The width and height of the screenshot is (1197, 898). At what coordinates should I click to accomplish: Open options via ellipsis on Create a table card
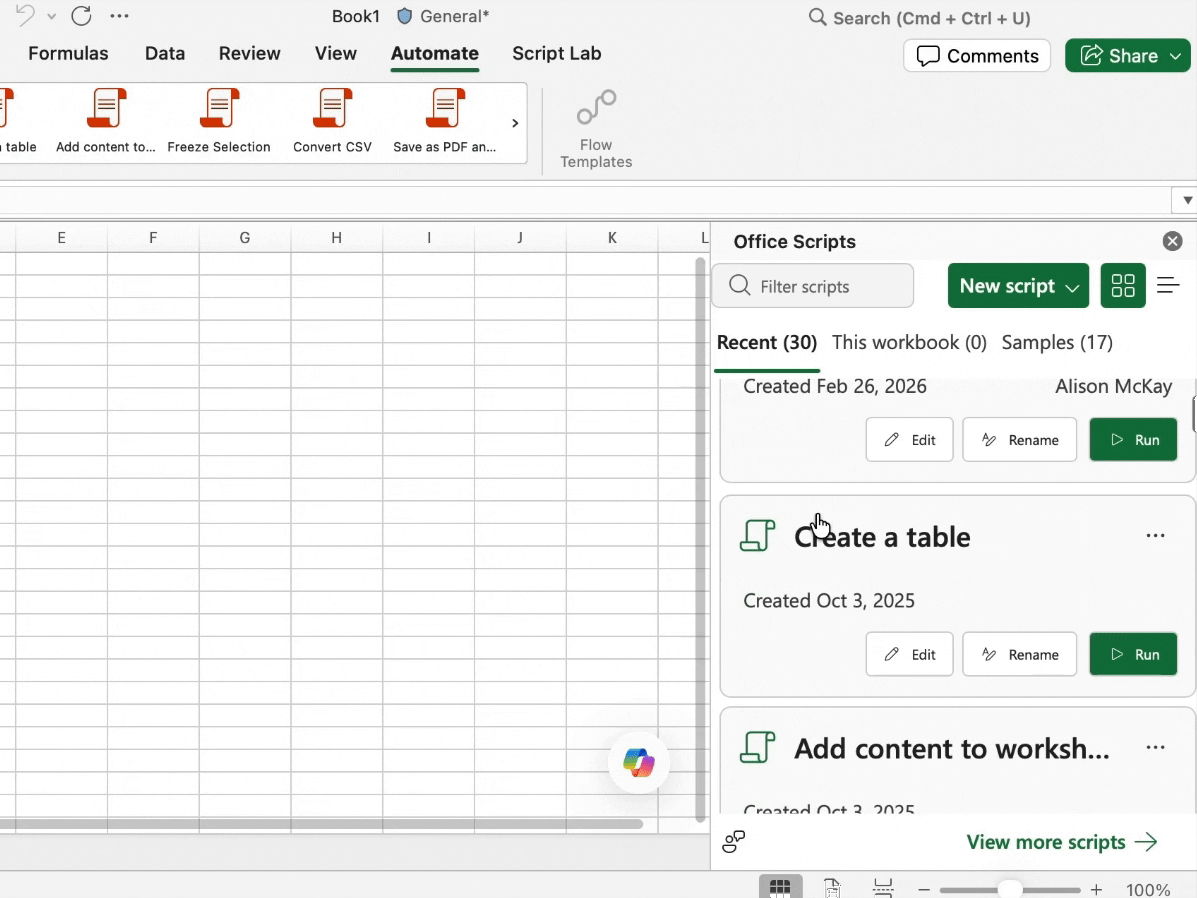[1155, 536]
